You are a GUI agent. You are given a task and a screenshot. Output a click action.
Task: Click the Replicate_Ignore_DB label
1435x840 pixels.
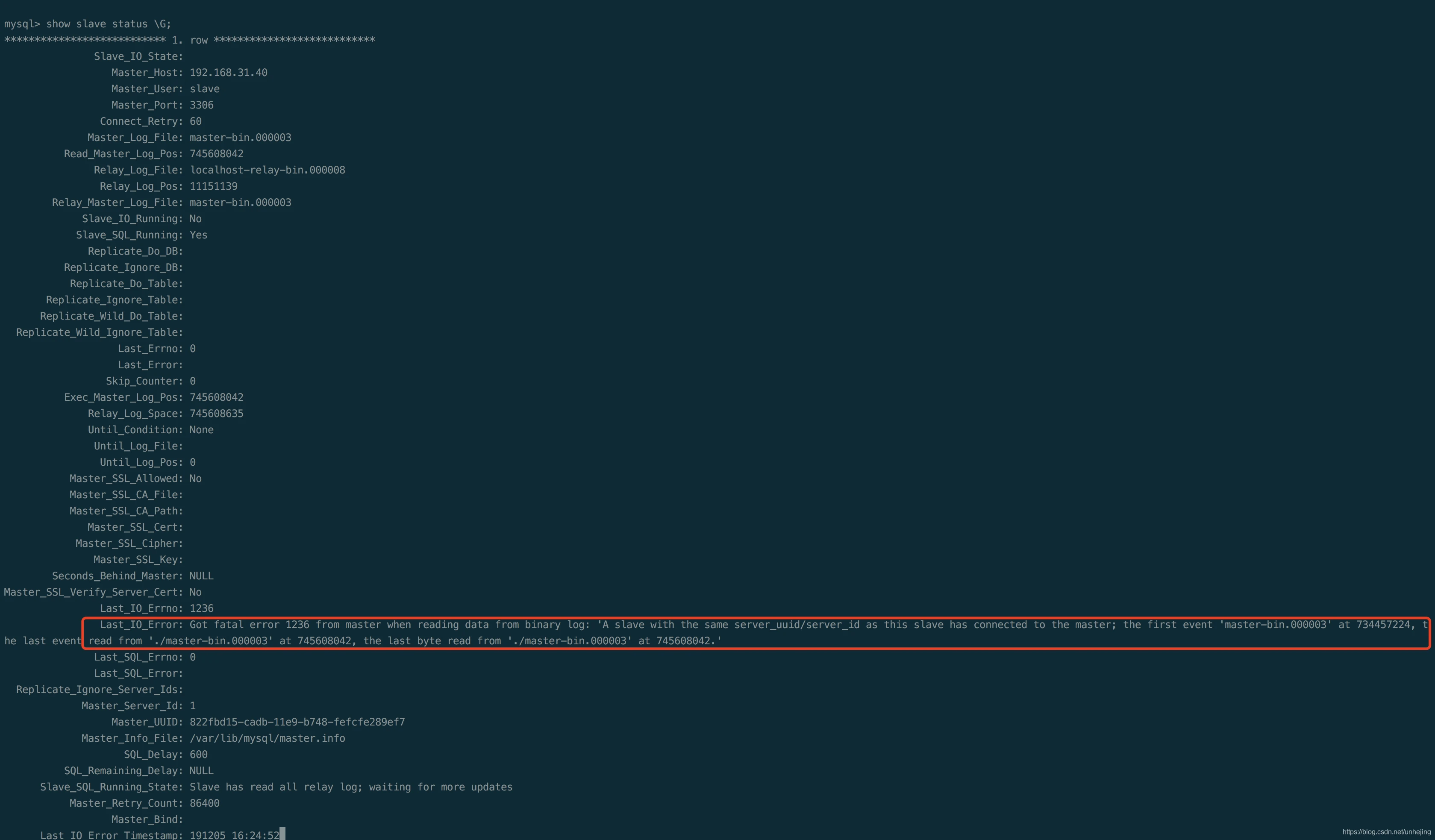tap(123, 267)
